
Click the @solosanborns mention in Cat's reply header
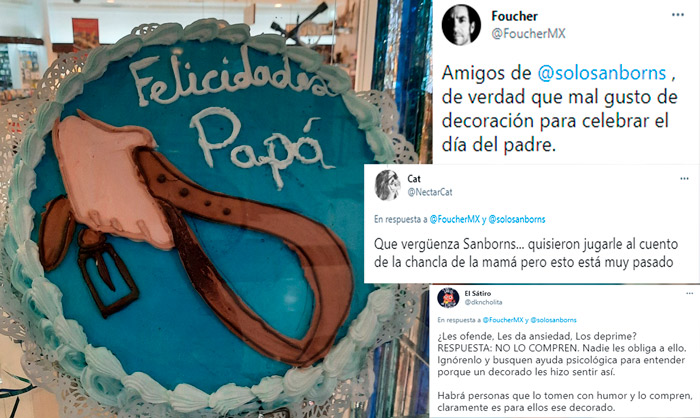(517, 219)
